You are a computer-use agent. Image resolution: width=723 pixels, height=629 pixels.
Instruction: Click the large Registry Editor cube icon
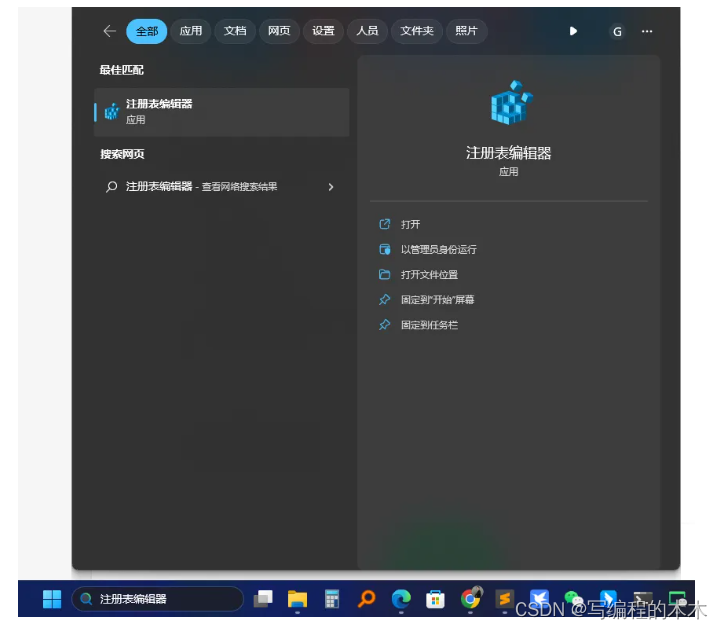point(511,102)
